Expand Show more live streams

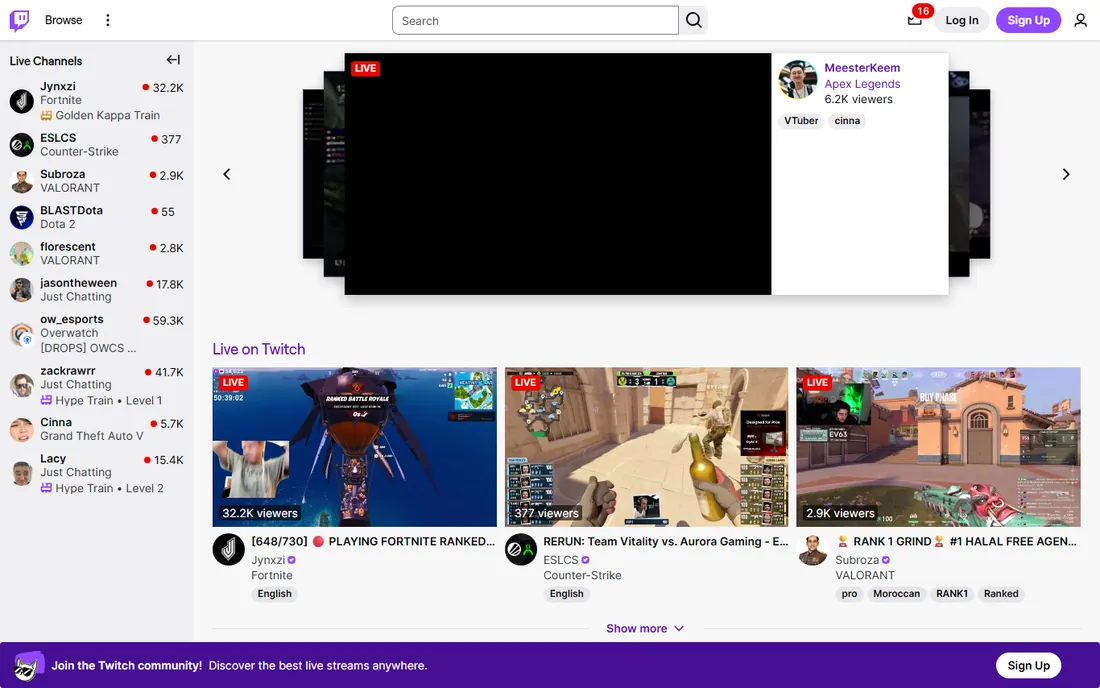pos(645,628)
